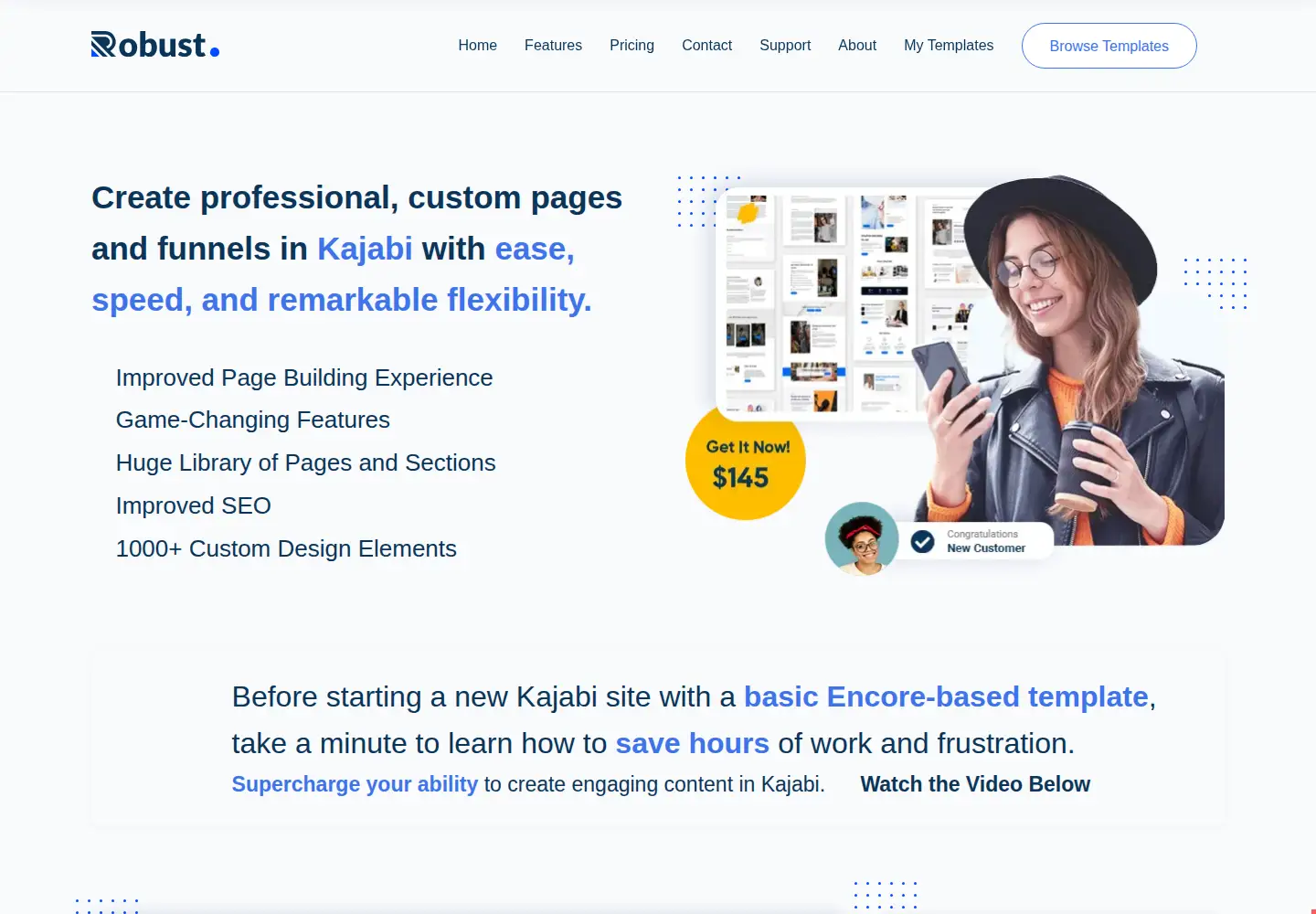Click 'Improved Page Building Experience' text
The width and height of the screenshot is (1316, 914).
click(304, 377)
